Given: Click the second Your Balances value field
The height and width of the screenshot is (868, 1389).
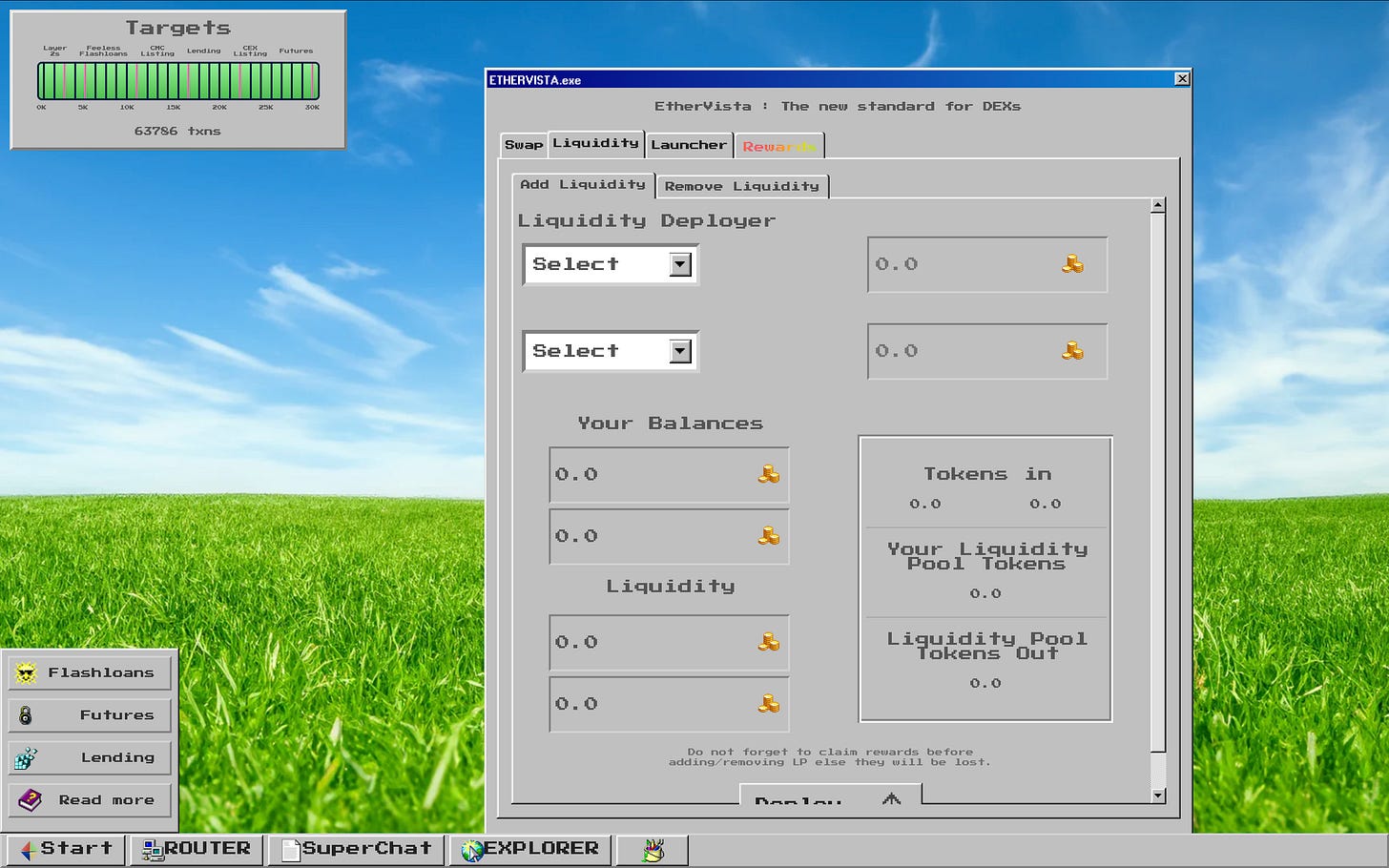Looking at the screenshot, I should point(669,536).
